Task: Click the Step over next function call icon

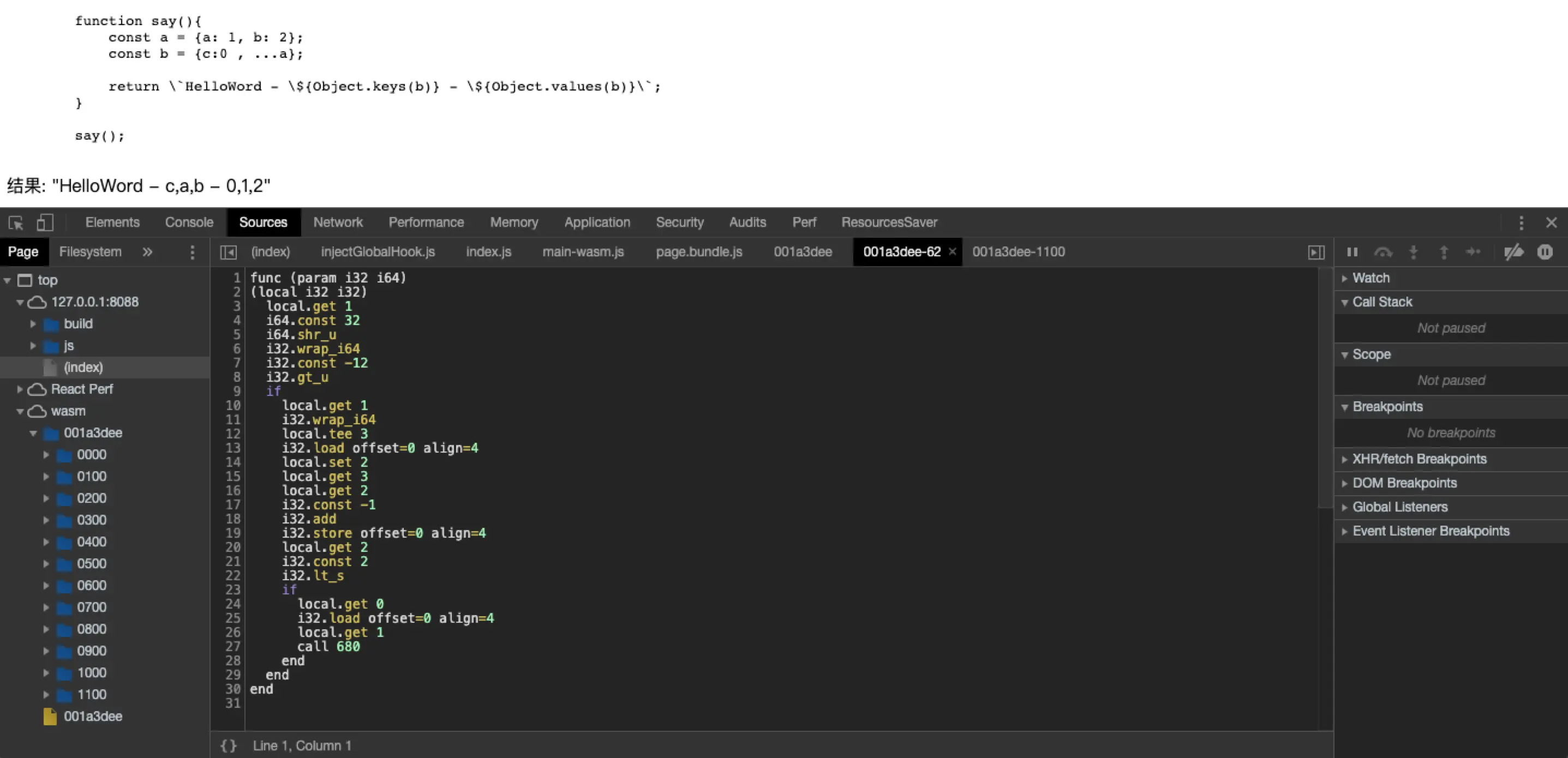Action: click(x=1384, y=252)
